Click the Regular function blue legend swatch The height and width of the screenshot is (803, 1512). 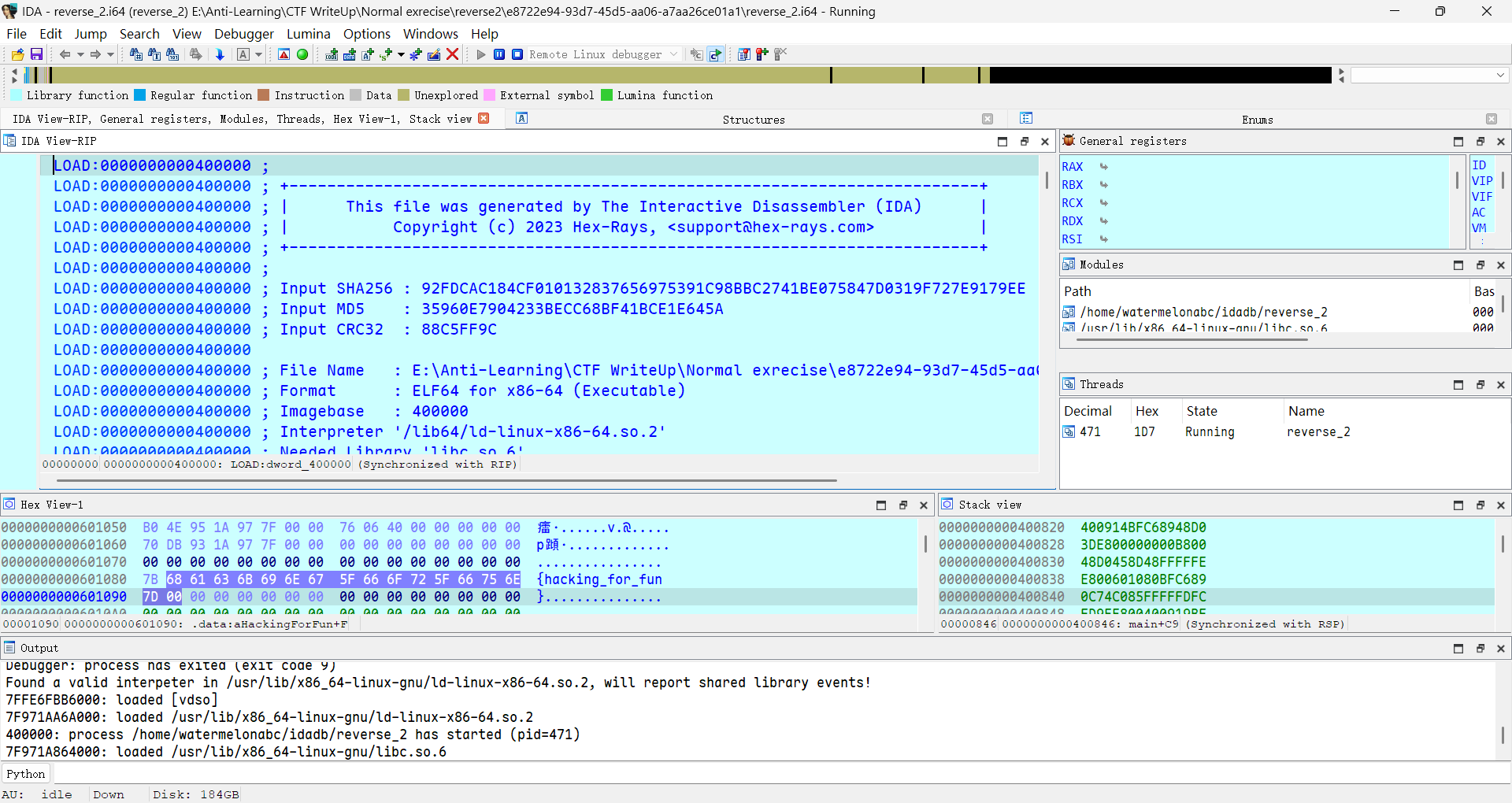(x=140, y=95)
